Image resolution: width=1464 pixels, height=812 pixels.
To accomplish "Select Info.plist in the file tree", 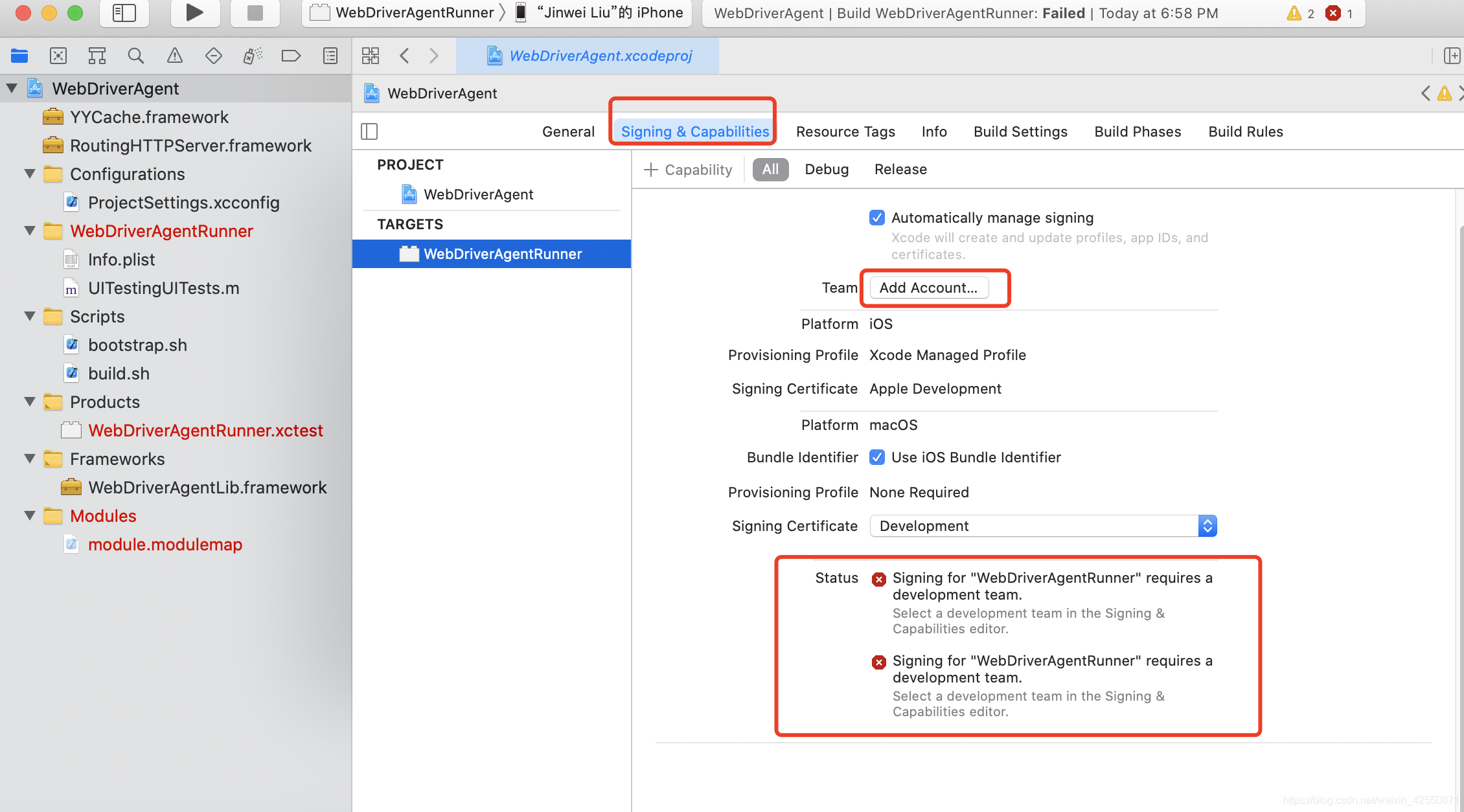I will tap(121, 260).
